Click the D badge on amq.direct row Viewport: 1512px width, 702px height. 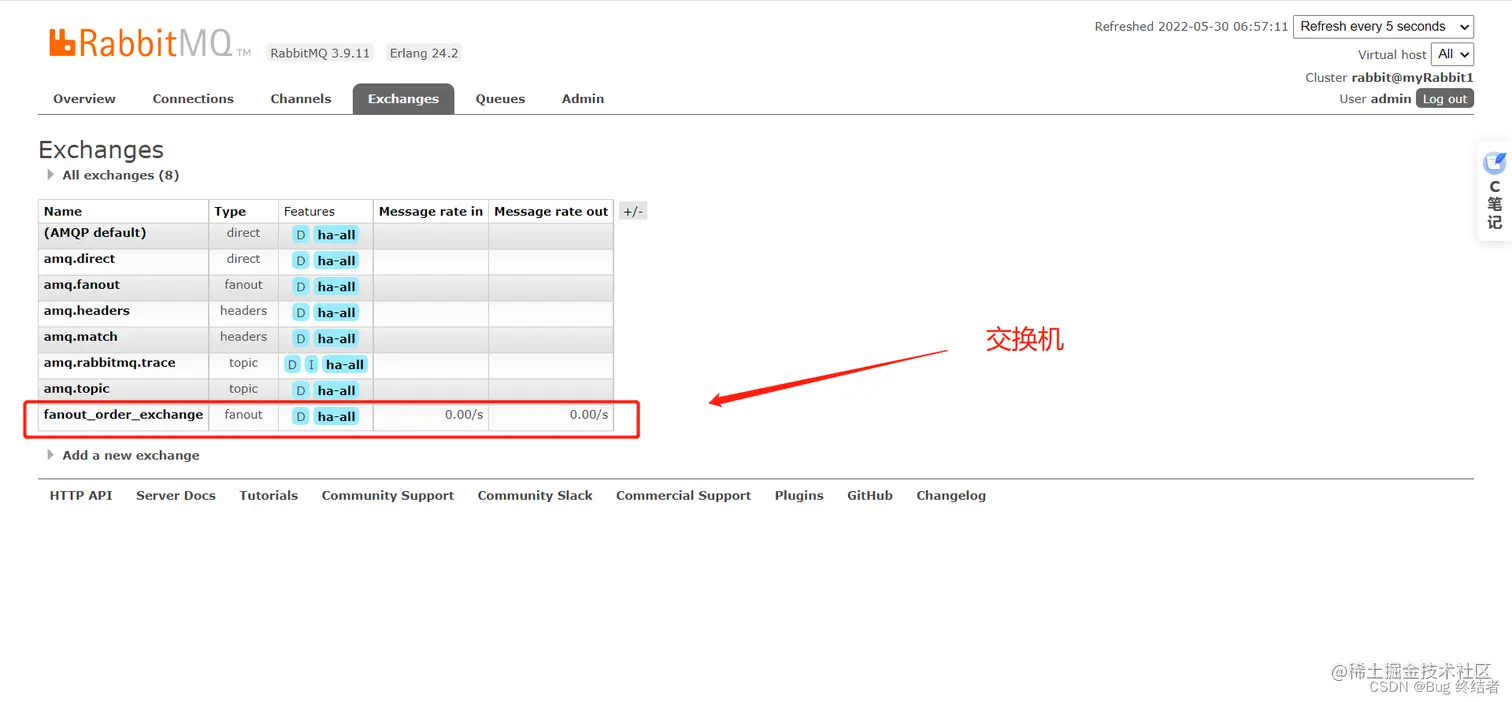coord(301,261)
